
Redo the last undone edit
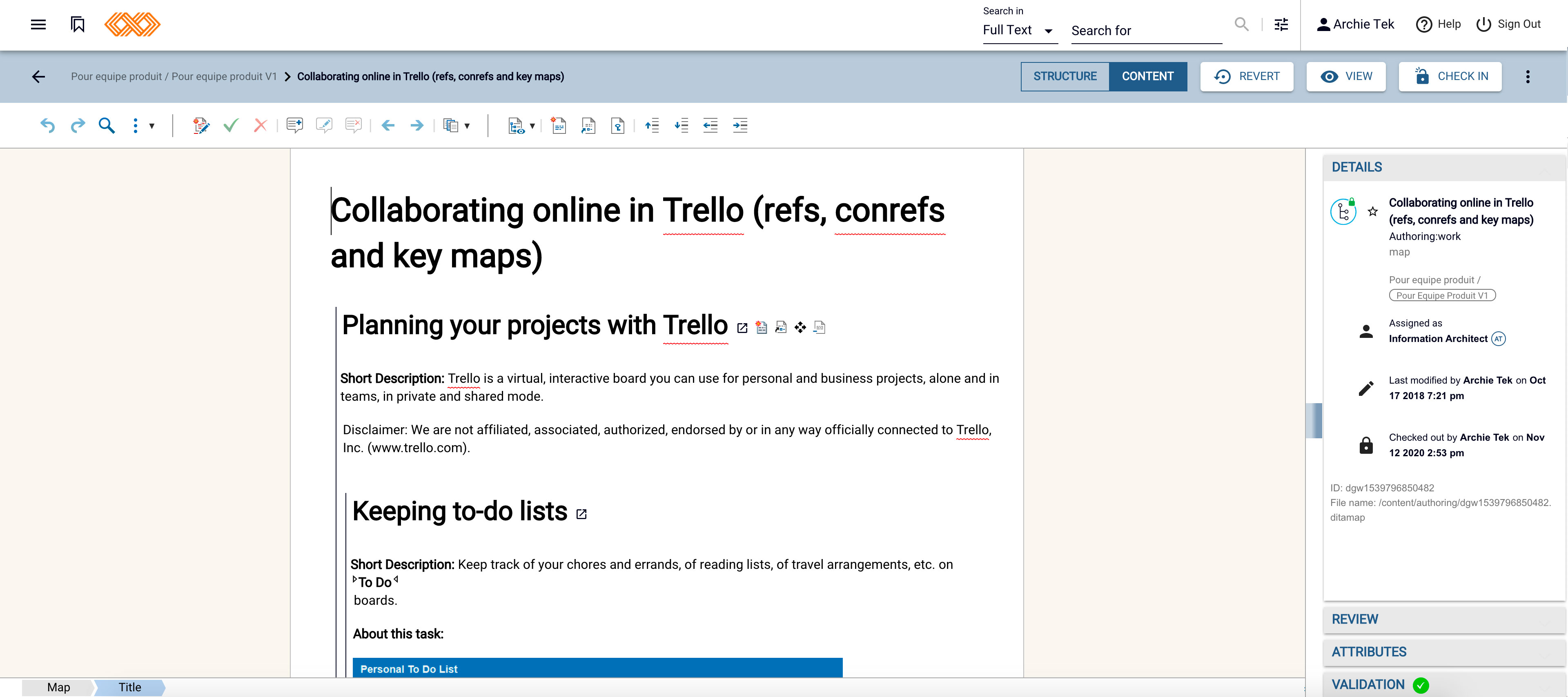[77, 126]
